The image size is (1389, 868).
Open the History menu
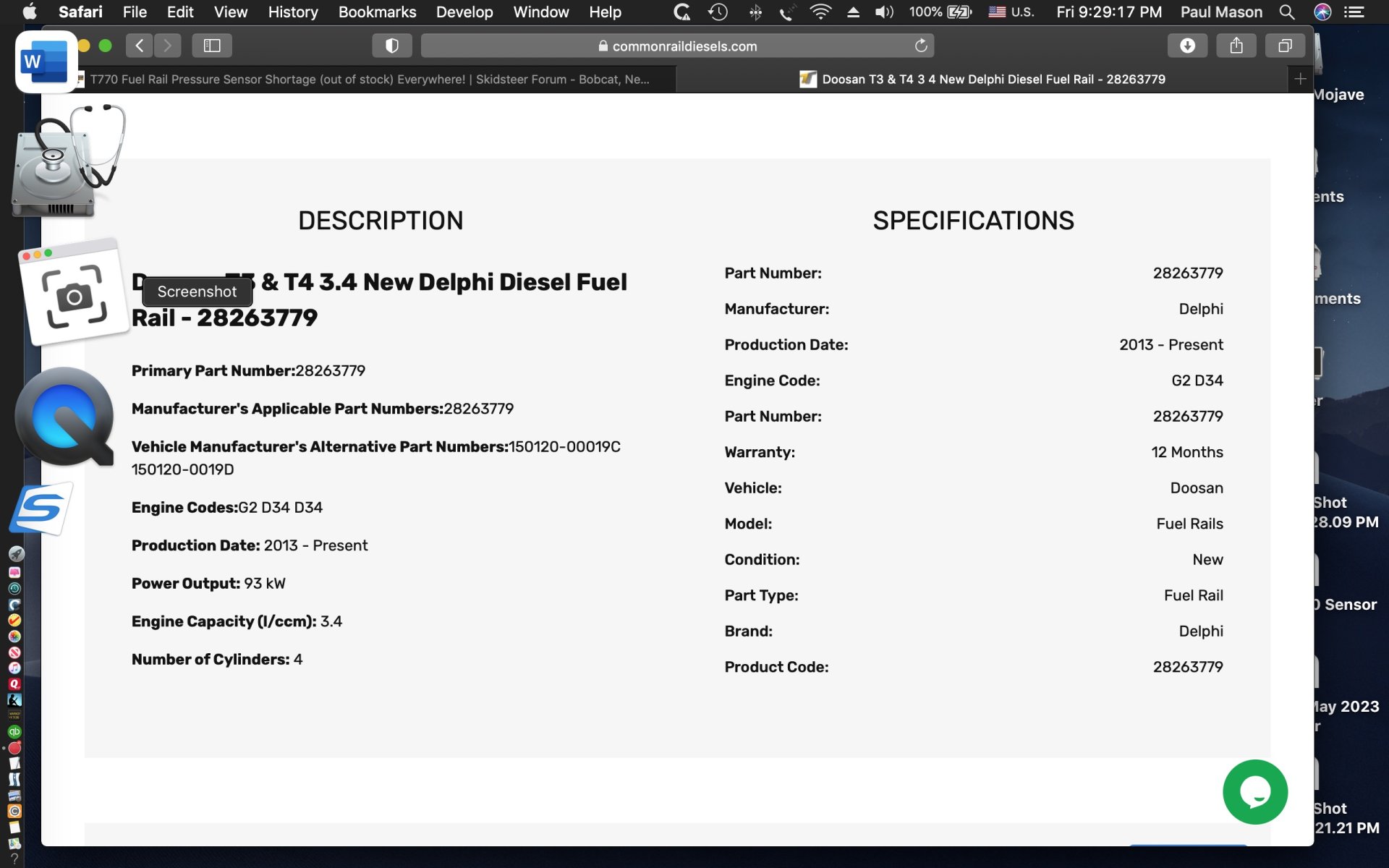click(293, 12)
